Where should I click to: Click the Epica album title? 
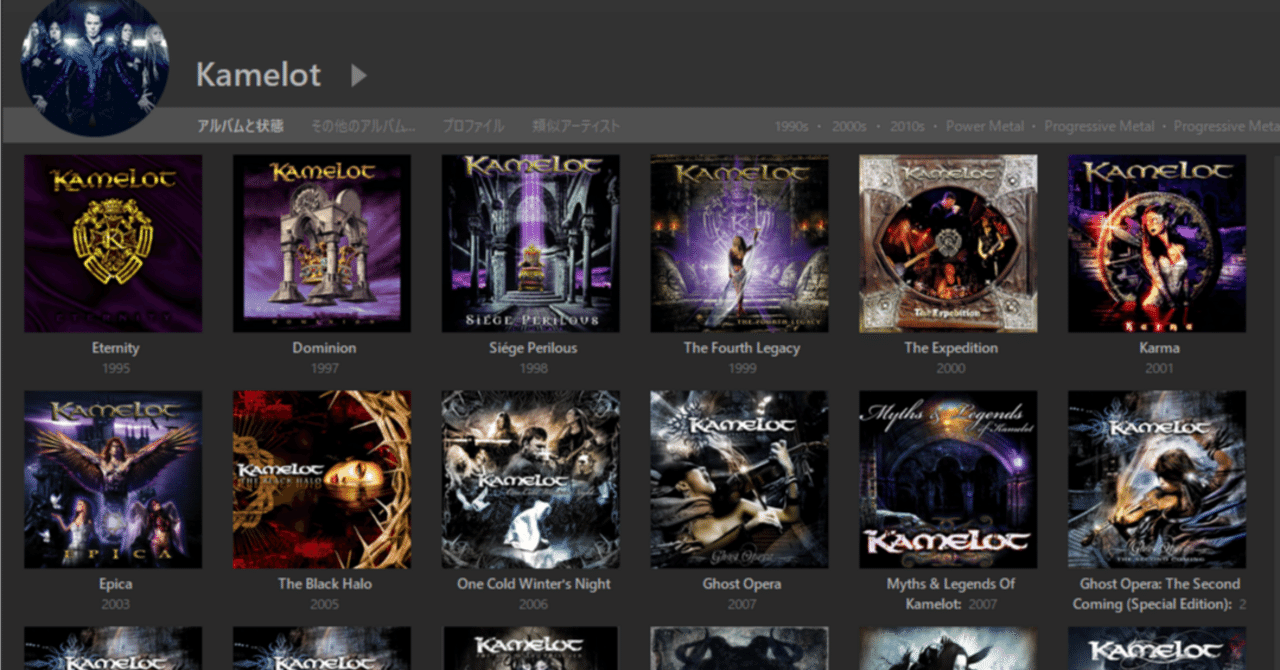coord(115,584)
